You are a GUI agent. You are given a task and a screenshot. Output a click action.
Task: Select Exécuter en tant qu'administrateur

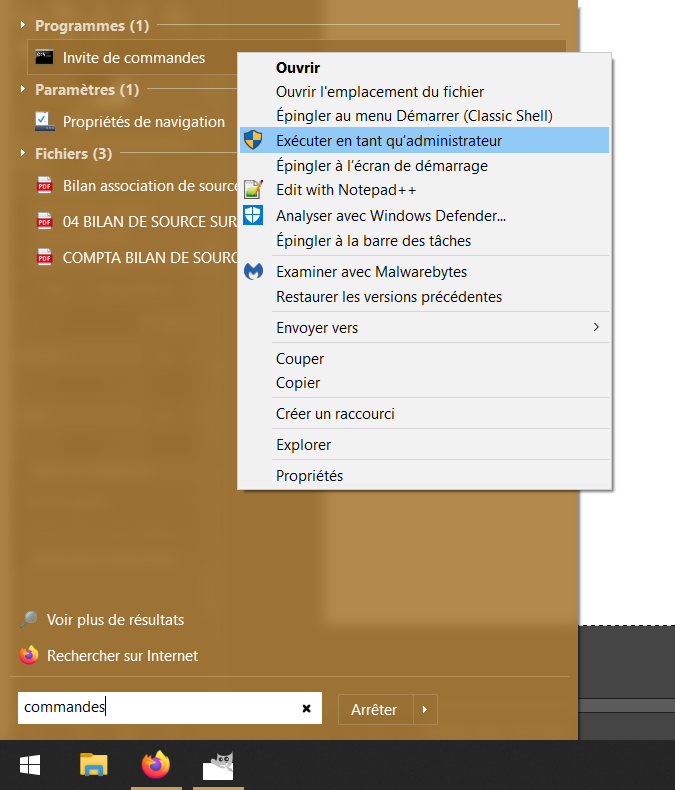point(389,141)
